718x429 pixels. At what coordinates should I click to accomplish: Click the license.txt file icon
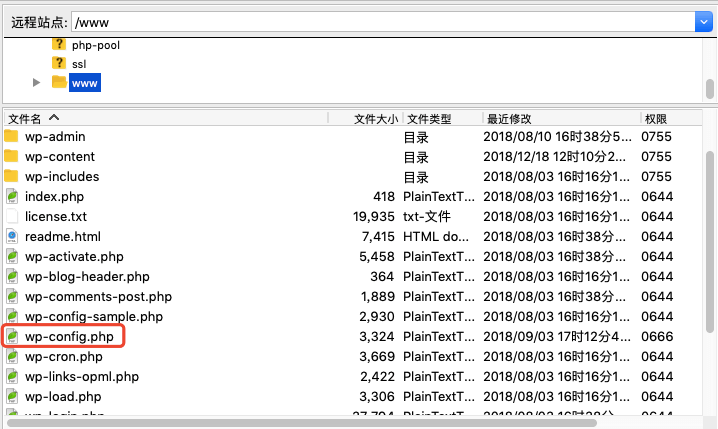12,216
